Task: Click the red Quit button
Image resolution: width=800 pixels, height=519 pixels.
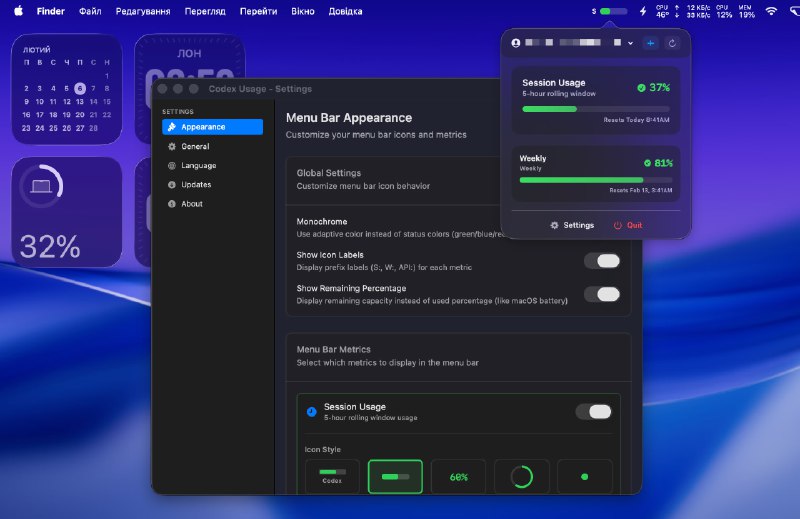Action: [628, 225]
